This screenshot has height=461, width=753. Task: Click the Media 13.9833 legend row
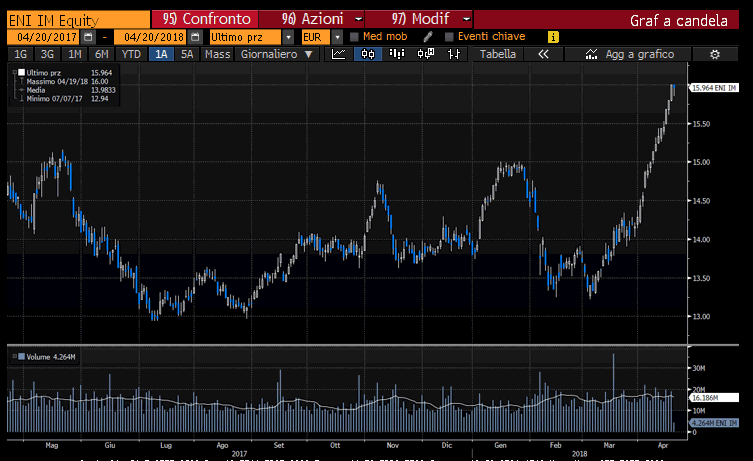pos(71,90)
